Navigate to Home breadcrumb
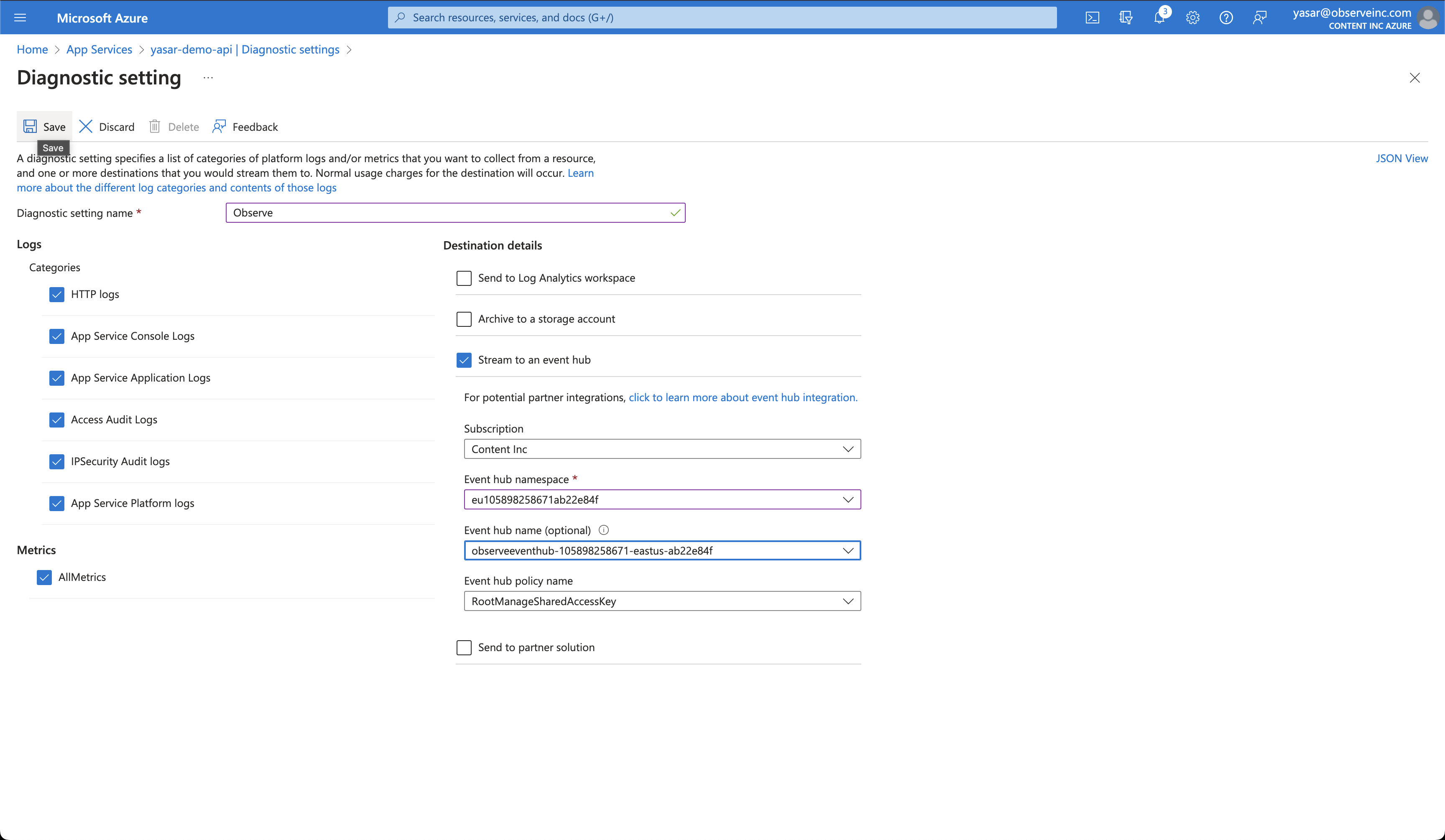The width and height of the screenshot is (1445, 840). coord(32,49)
